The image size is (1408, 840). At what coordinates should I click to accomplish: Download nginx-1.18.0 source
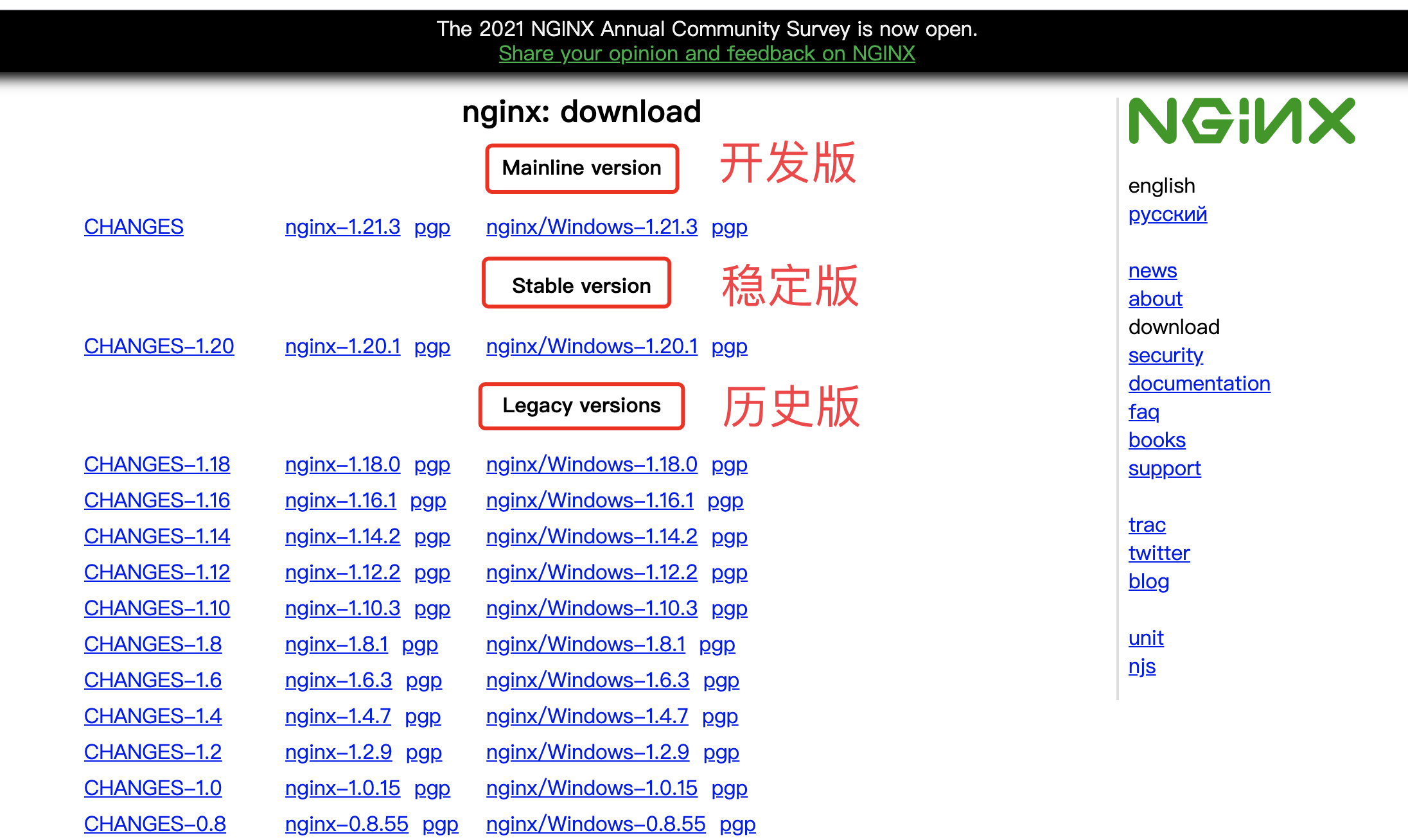tap(342, 464)
